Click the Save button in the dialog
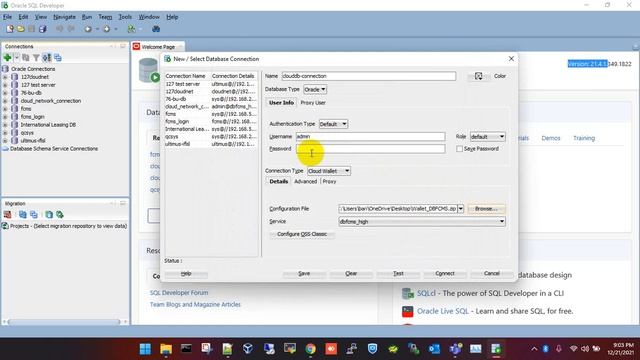 [x=304, y=273]
